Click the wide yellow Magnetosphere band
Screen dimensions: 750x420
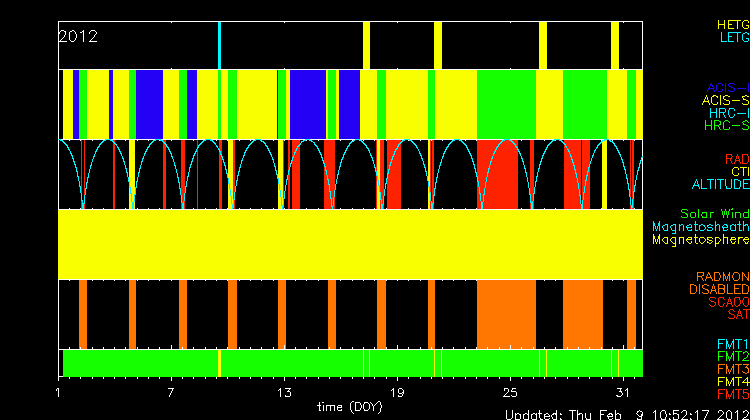pyautogui.click(x=350, y=243)
